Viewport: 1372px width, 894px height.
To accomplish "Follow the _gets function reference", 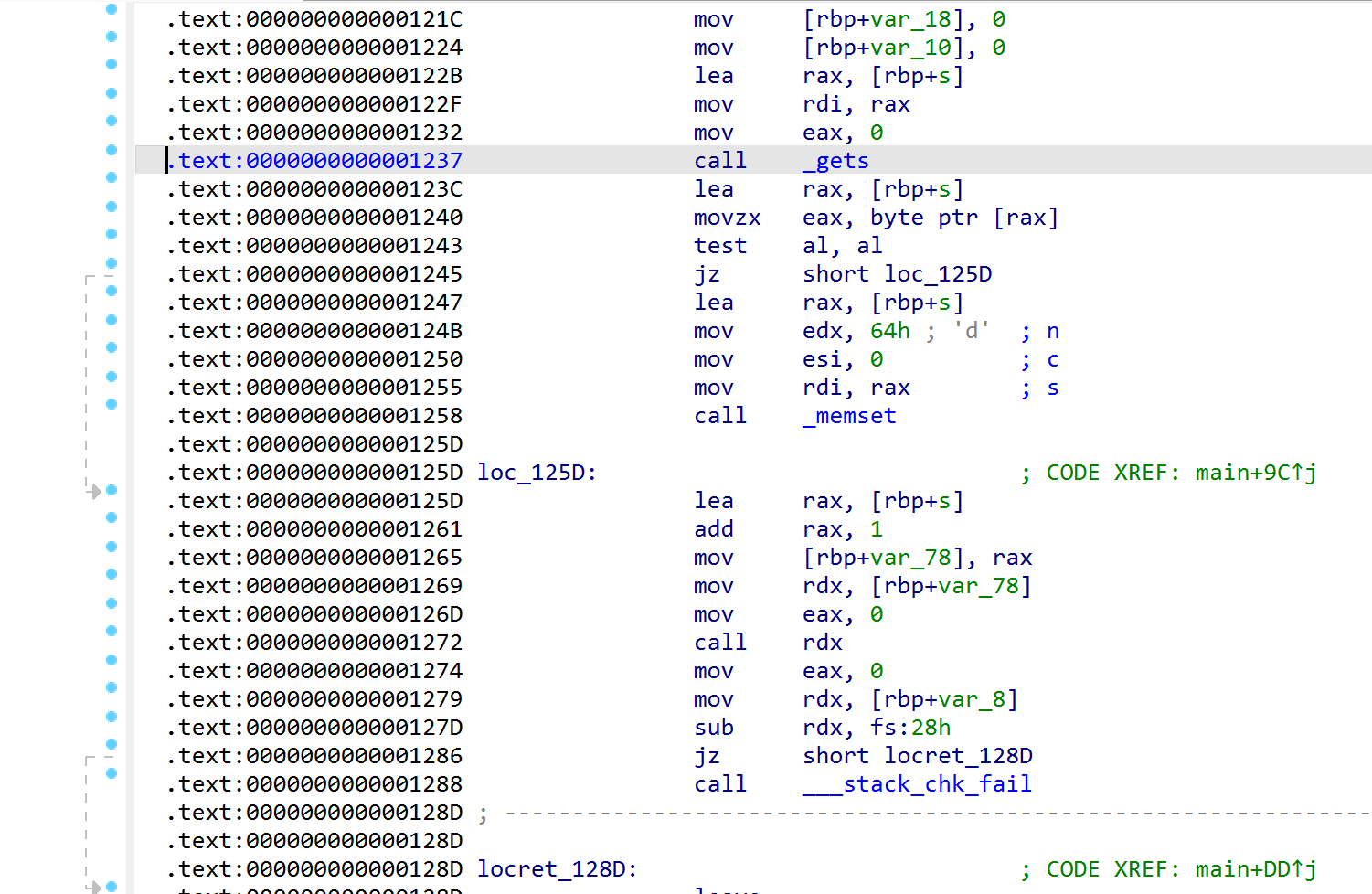I will 841,161.
